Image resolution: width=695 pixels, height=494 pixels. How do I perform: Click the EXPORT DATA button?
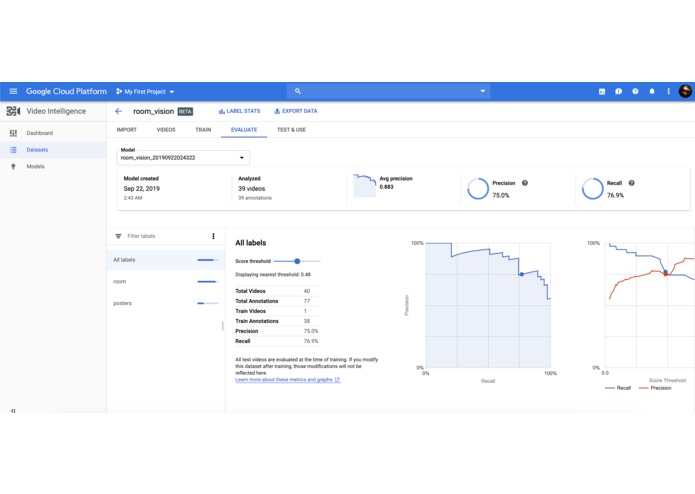296,111
